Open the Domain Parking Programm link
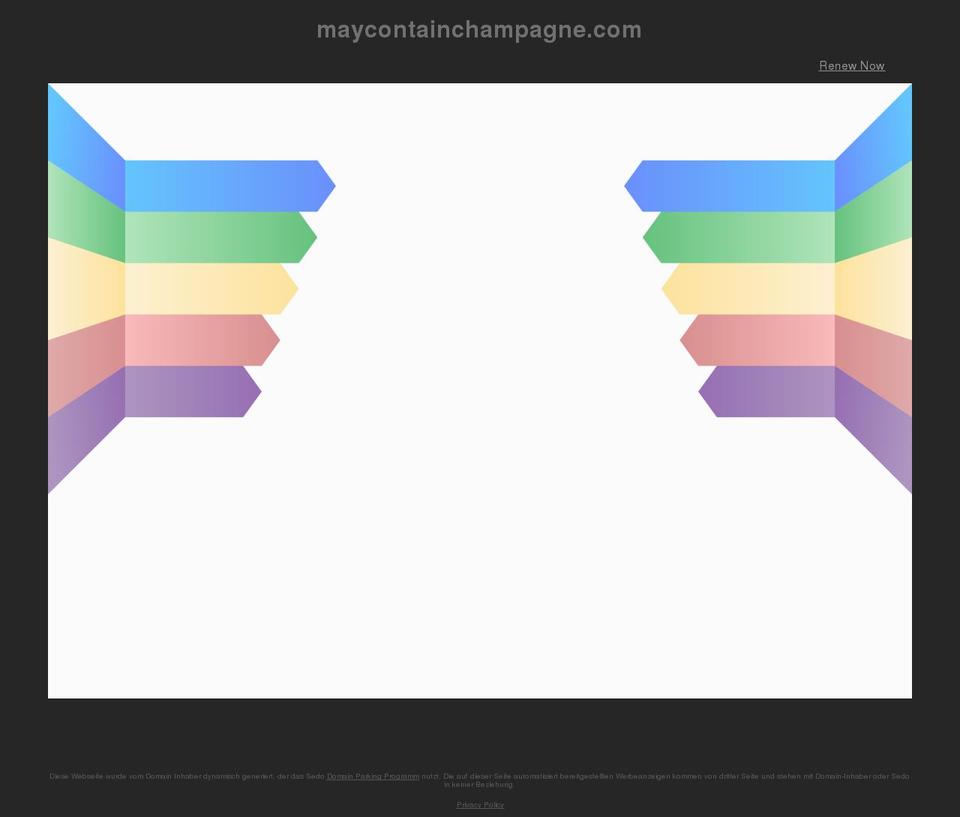The image size is (960, 817). [x=373, y=776]
